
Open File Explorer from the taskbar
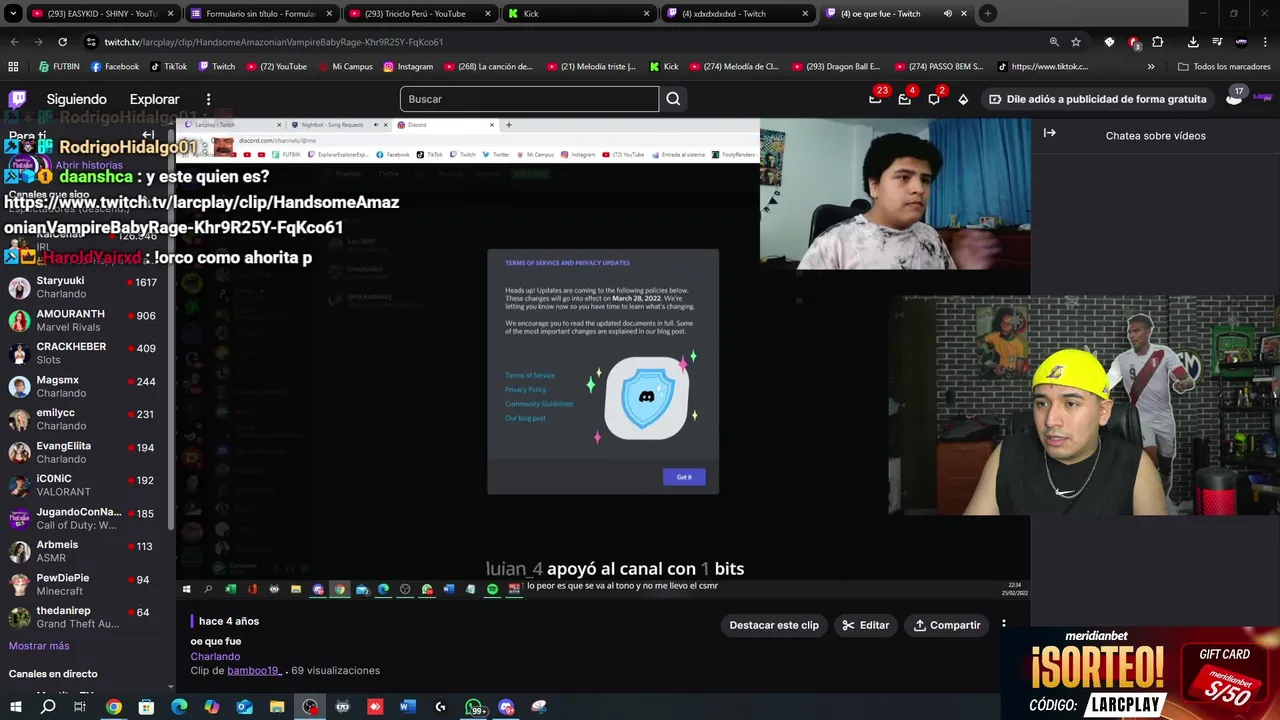coord(277,707)
